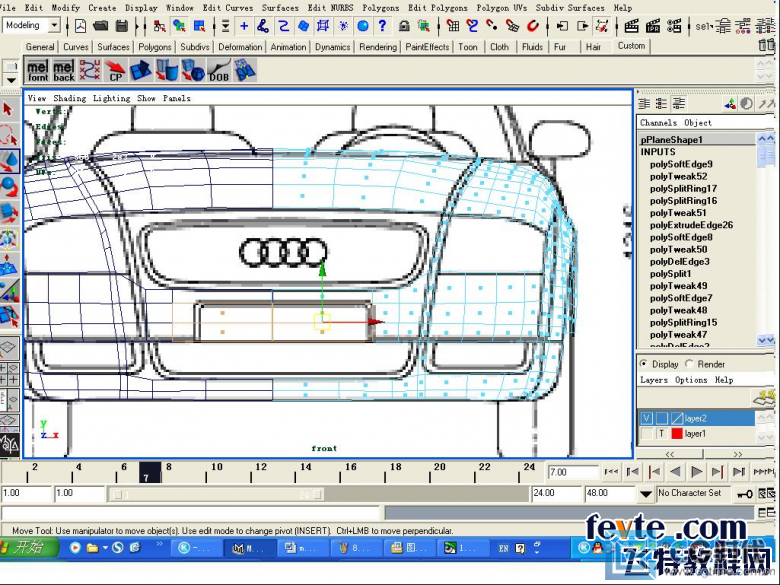780x585 pixels.
Task: Select the Lasso tool in toolbox
Action: point(9,134)
